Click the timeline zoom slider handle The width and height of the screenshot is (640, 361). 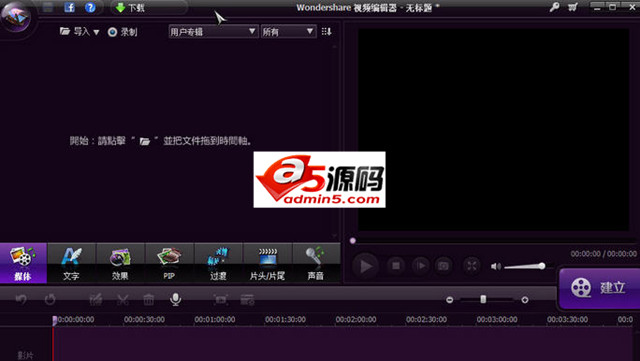pyautogui.click(x=483, y=299)
